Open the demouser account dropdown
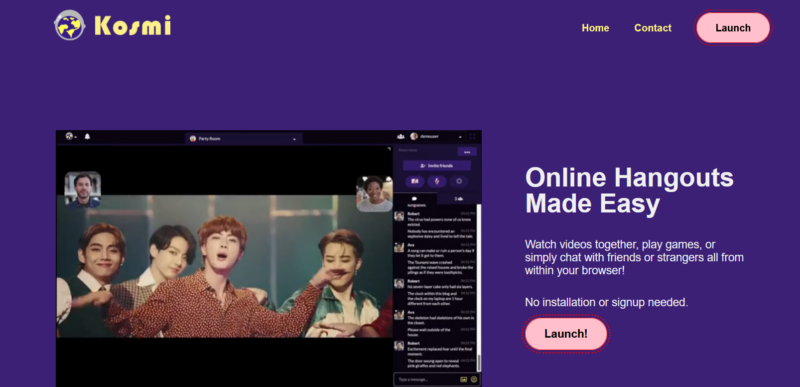 (x=436, y=137)
